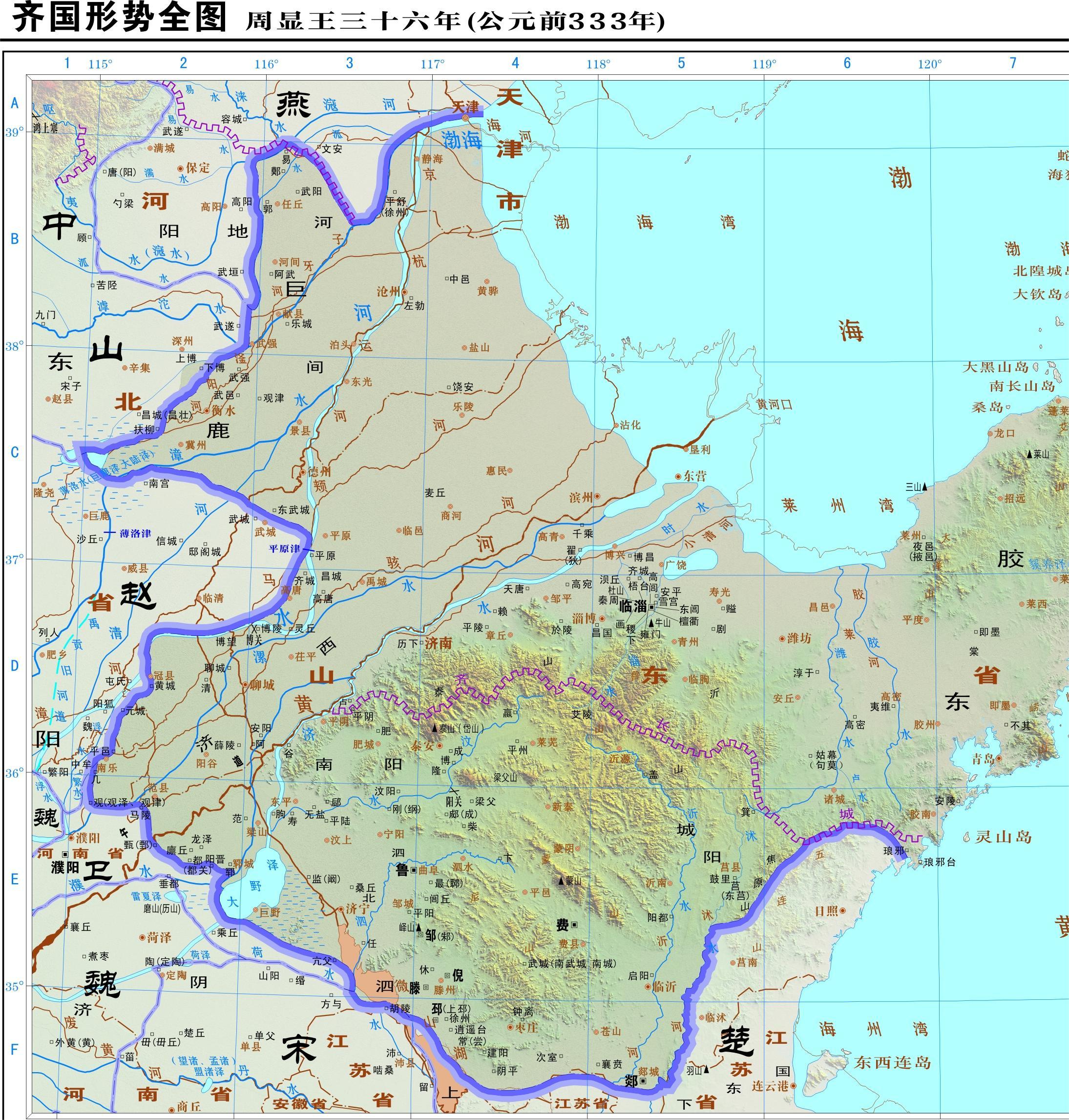Image resolution: width=1069 pixels, height=1120 pixels.
Task: Select the town label "观(观泽、观津)"
Action: [129, 802]
